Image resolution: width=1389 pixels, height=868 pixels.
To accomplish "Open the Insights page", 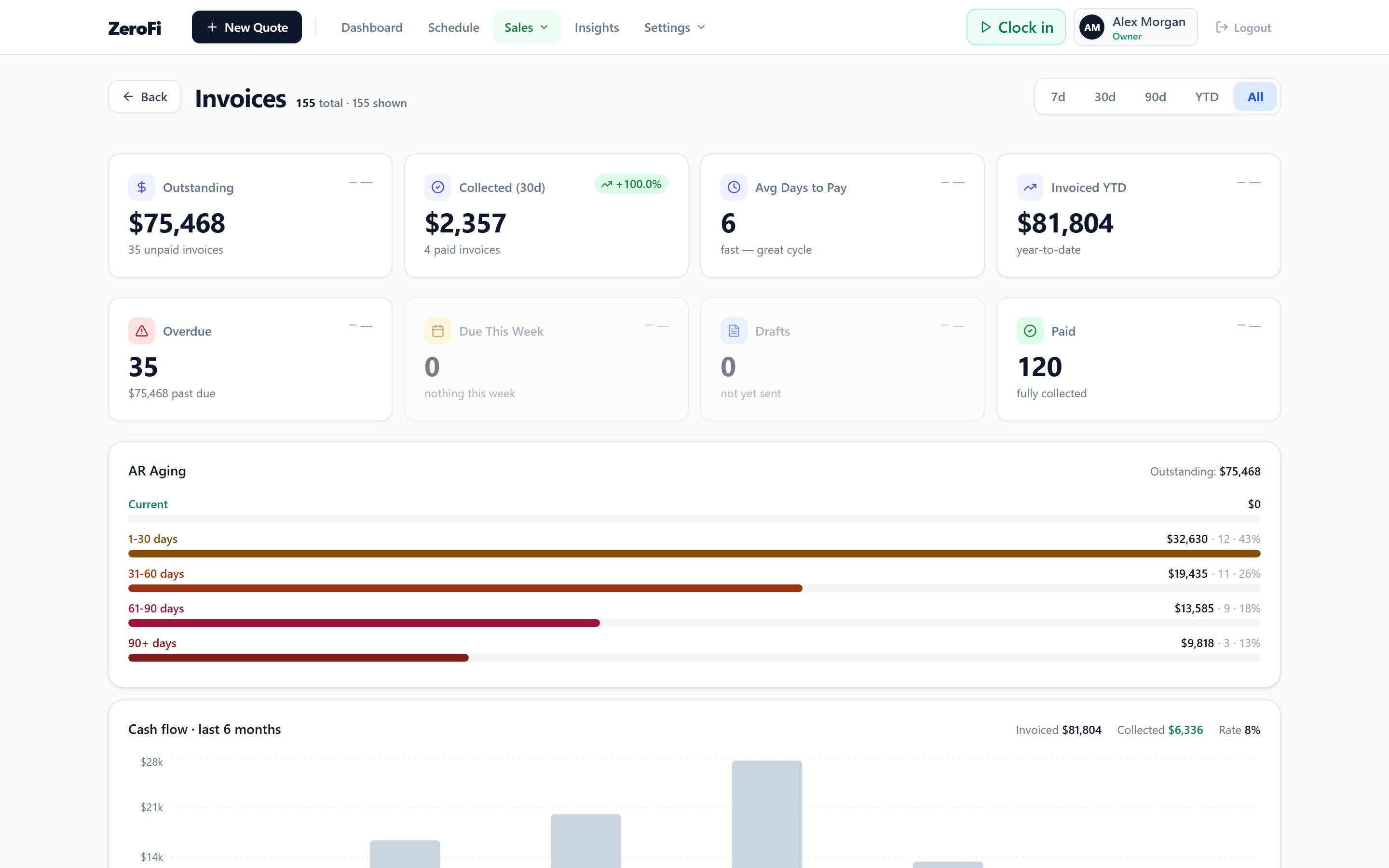I will (x=596, y=27).
